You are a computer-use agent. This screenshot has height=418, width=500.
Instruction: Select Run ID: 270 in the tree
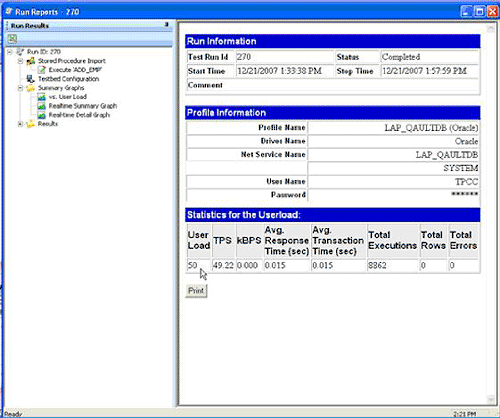[x=44, y=52]
